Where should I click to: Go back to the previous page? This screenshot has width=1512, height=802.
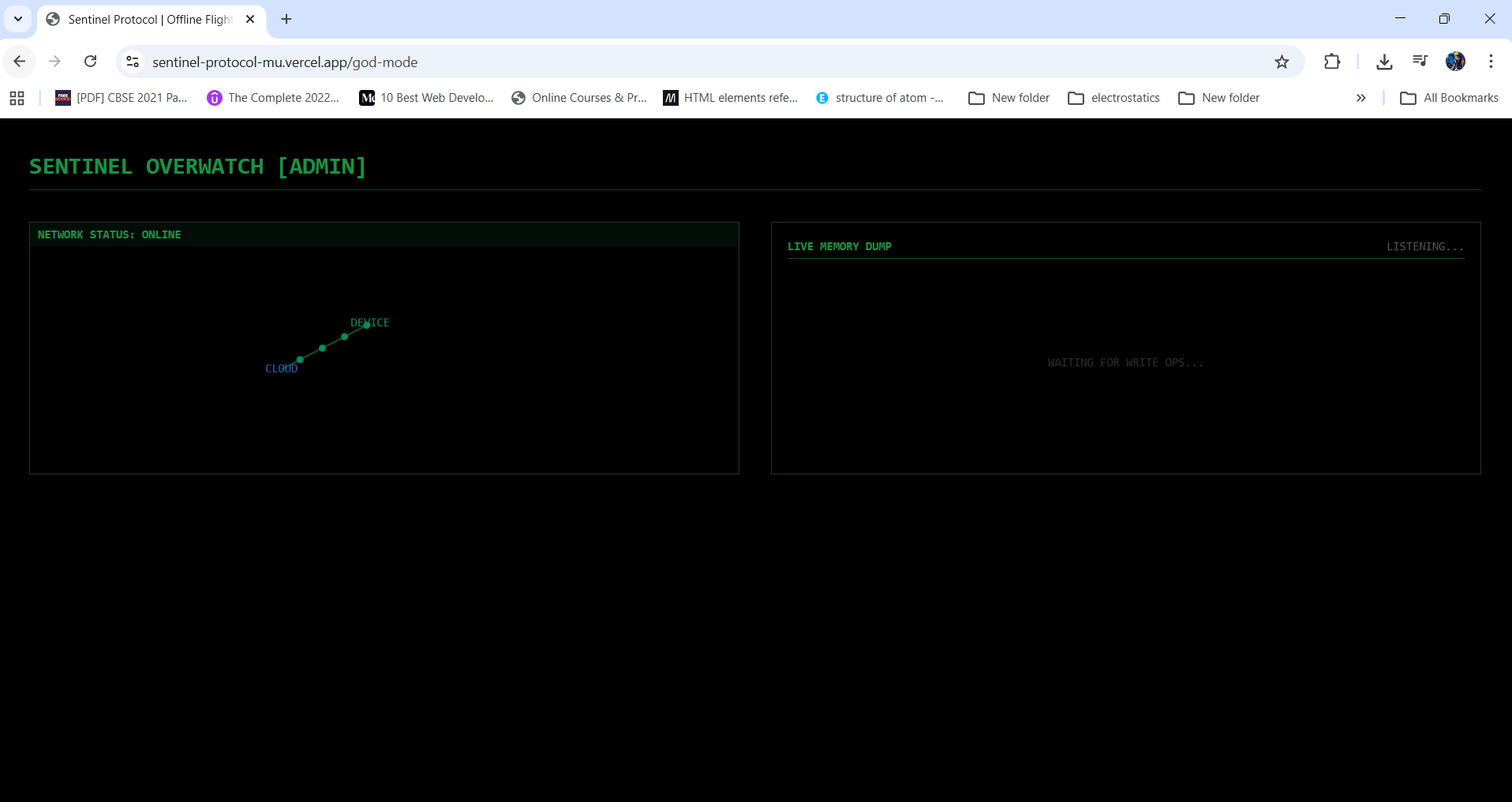20,62
